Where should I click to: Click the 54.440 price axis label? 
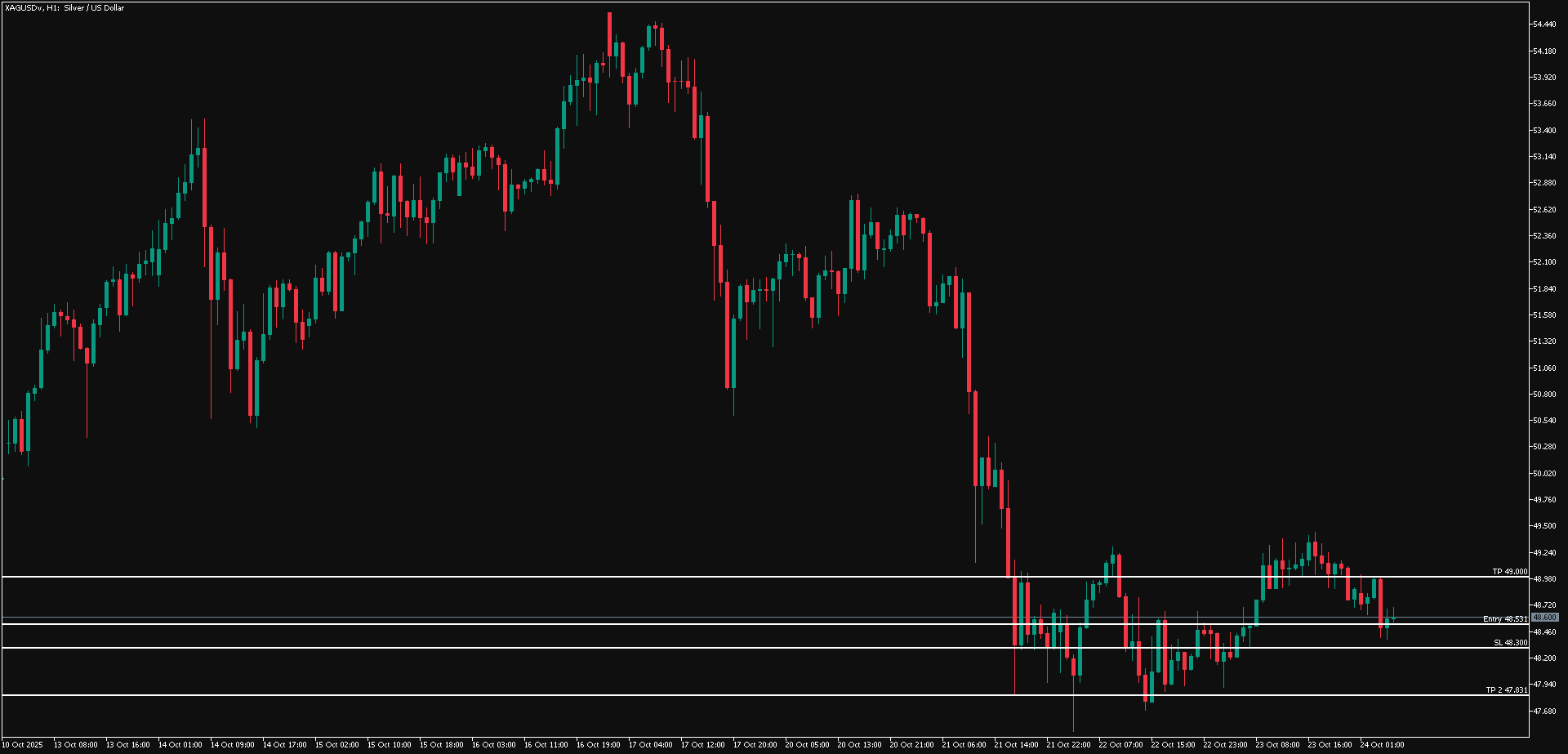click(x=1543, y=25)
